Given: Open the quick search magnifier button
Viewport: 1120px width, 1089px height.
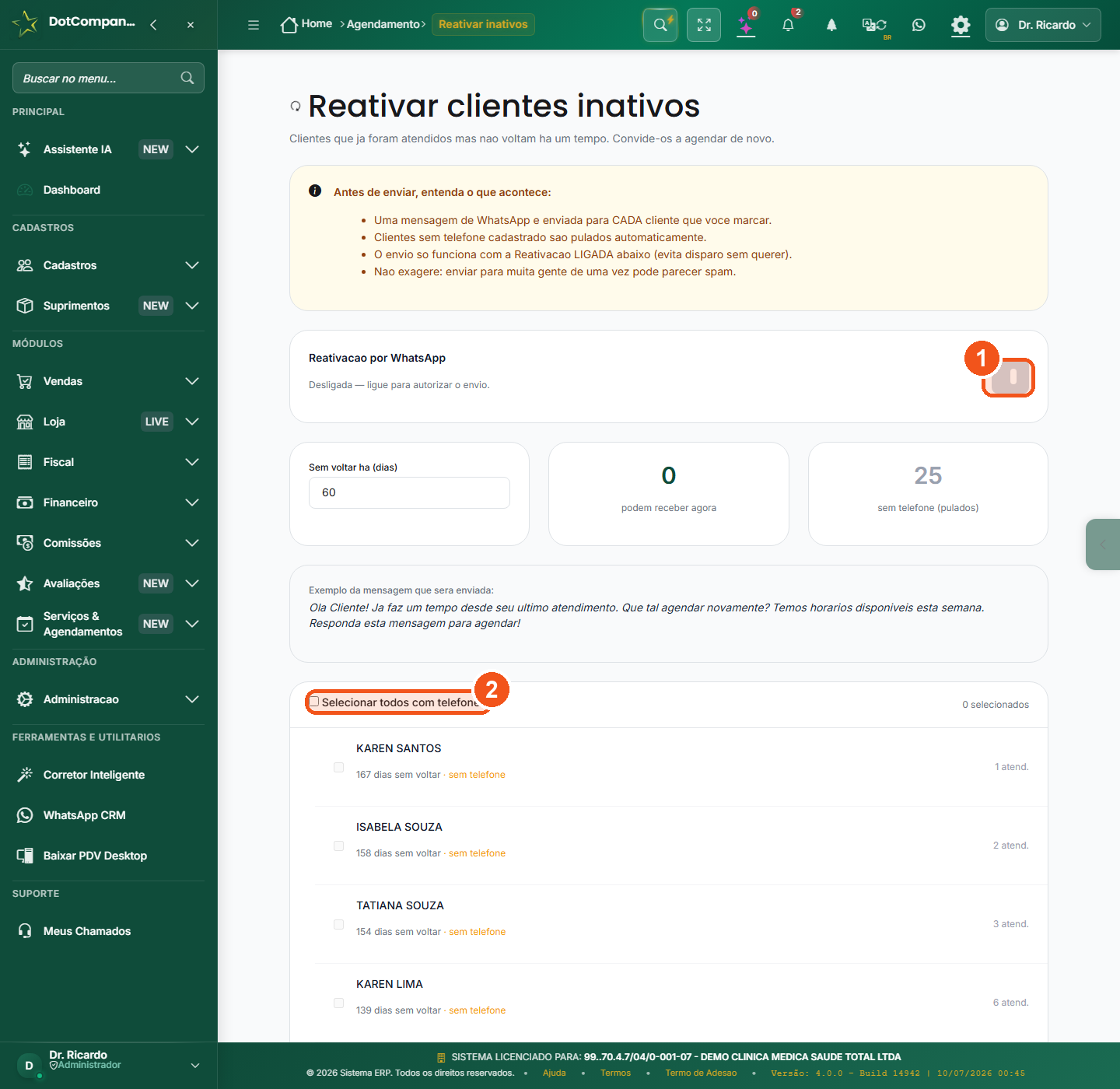Looking at the screenshot, I should coord(660,25).
